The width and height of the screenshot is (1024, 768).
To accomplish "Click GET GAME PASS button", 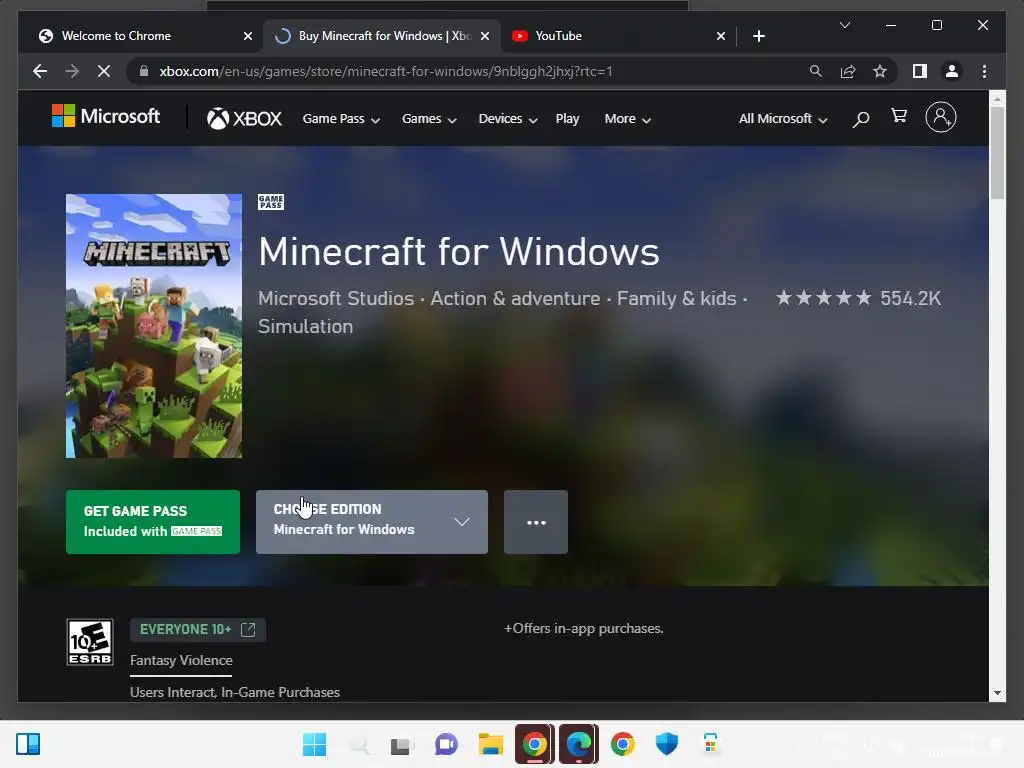I will (153, 522).
